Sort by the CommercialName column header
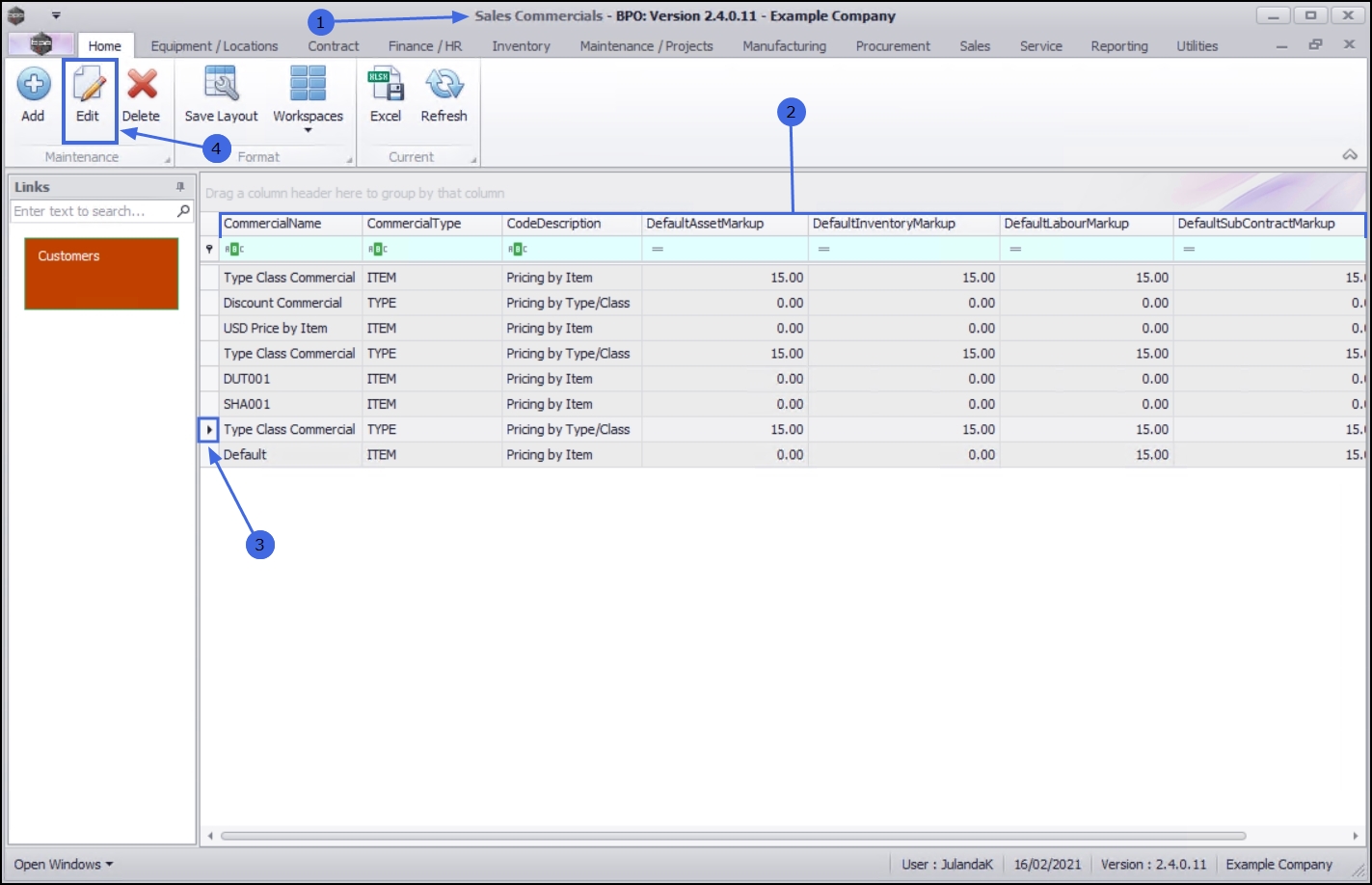The height and width of the screenshot is (885, 1372). click(291, 224)
